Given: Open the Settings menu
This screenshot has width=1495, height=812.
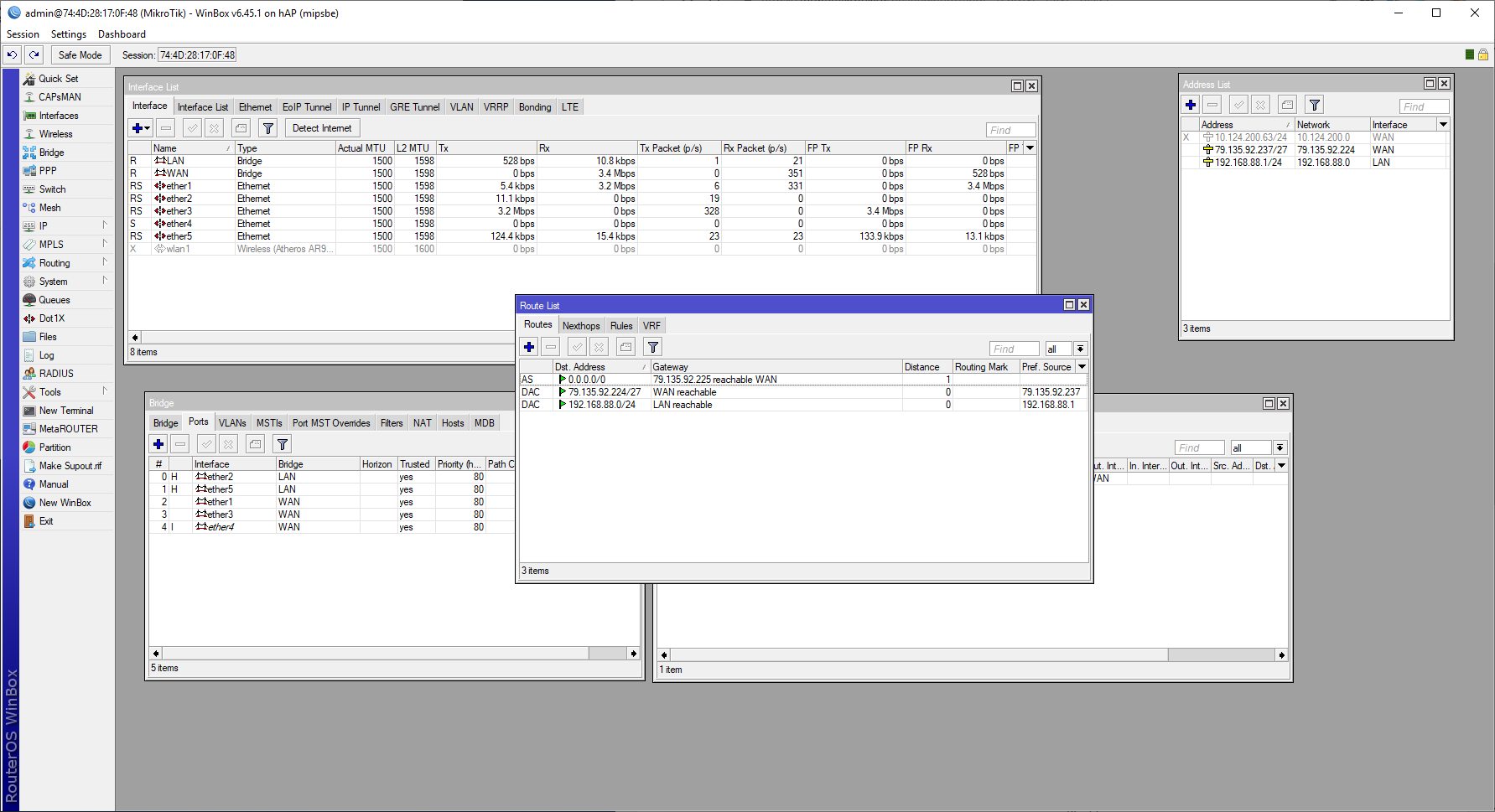Looking at the screenshot, I should 69,34.
